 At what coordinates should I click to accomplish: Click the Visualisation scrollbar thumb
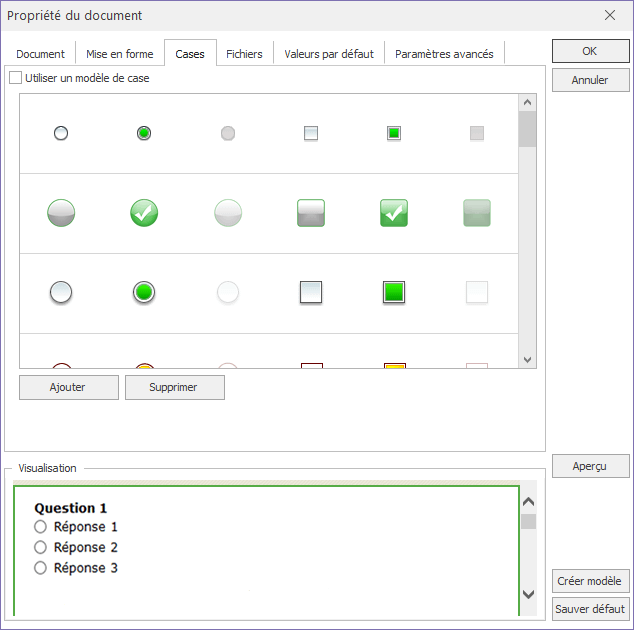pyautogui.click(x=528, y=521)
